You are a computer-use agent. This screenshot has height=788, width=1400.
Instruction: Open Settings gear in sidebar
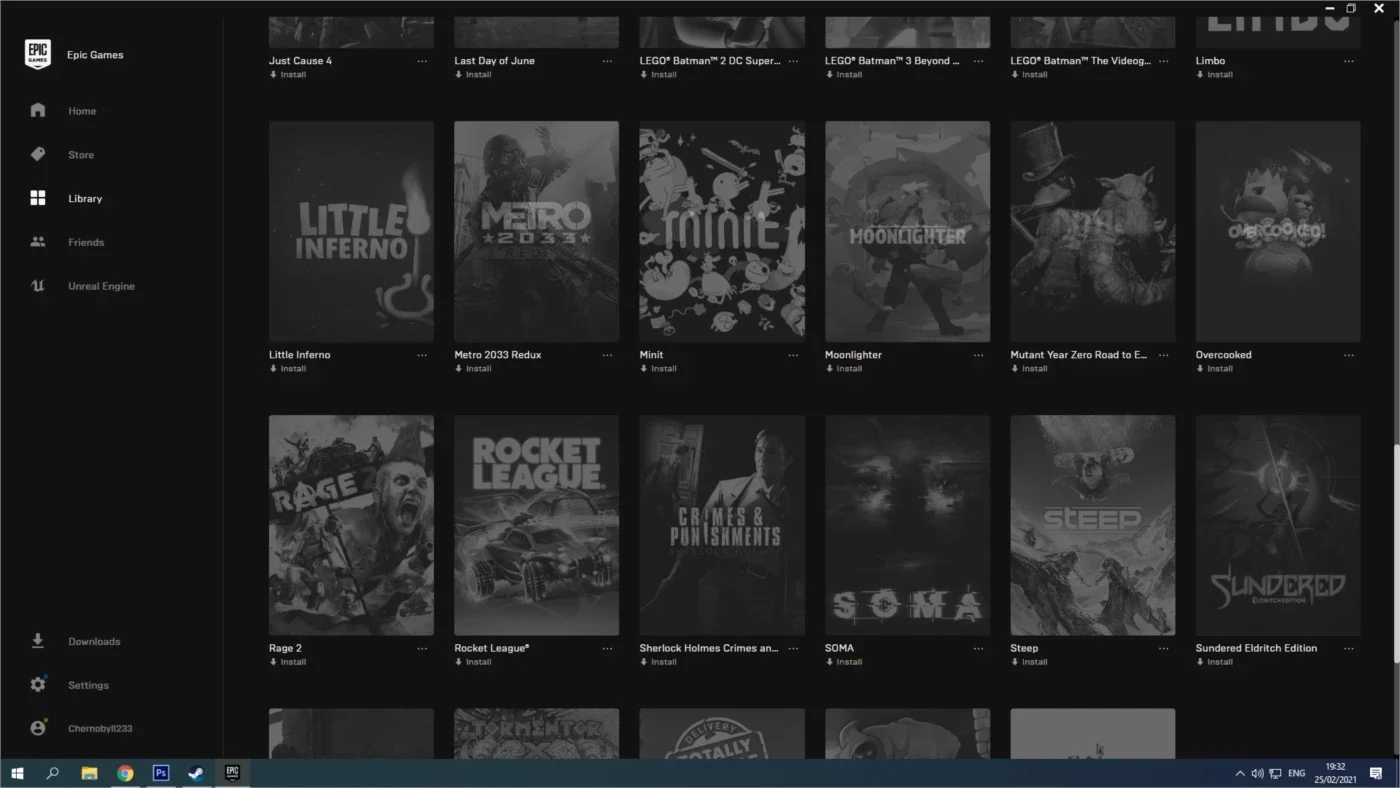(x=38, y=685)
